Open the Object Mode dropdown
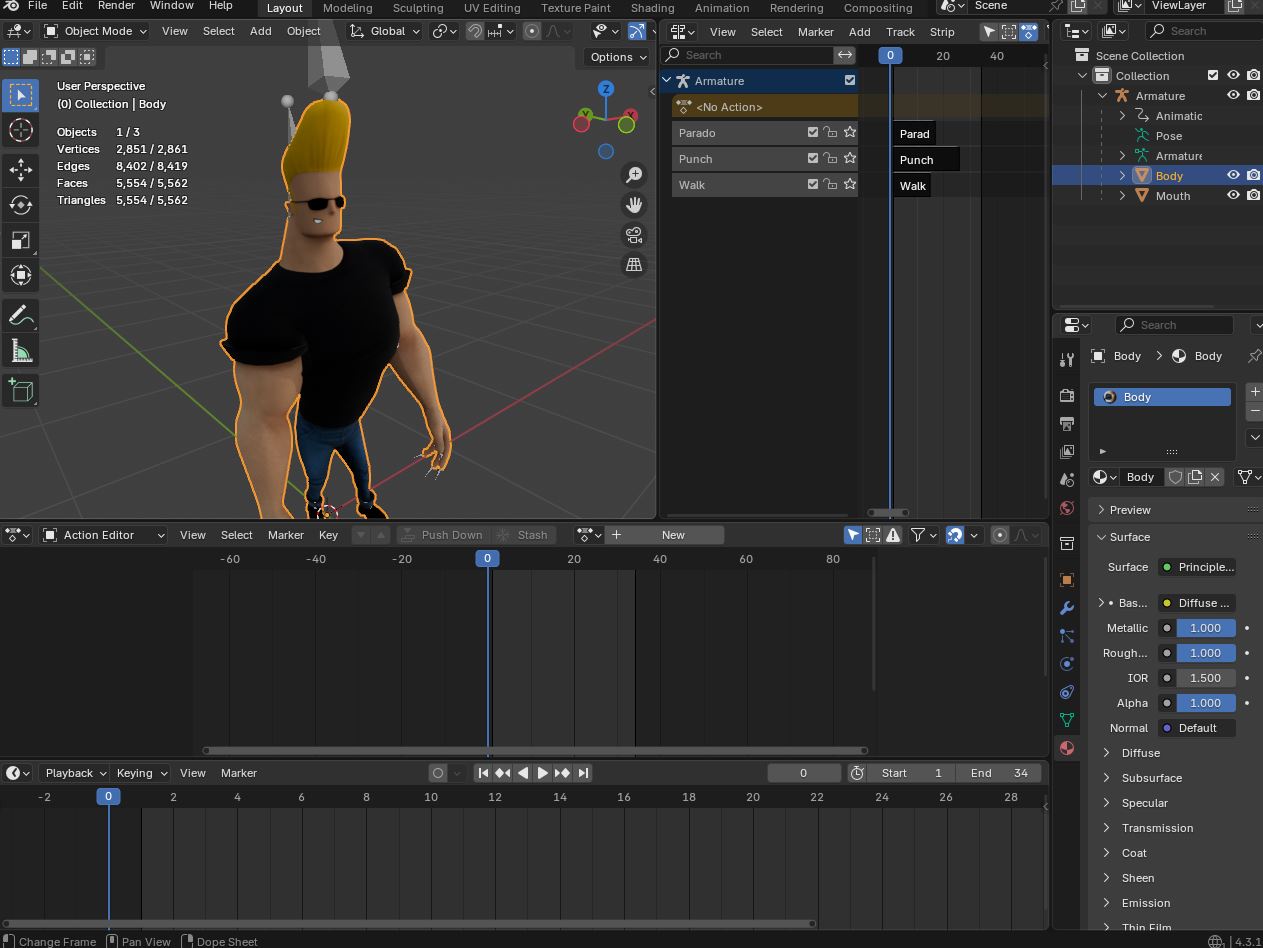 [x=96, y=31]
